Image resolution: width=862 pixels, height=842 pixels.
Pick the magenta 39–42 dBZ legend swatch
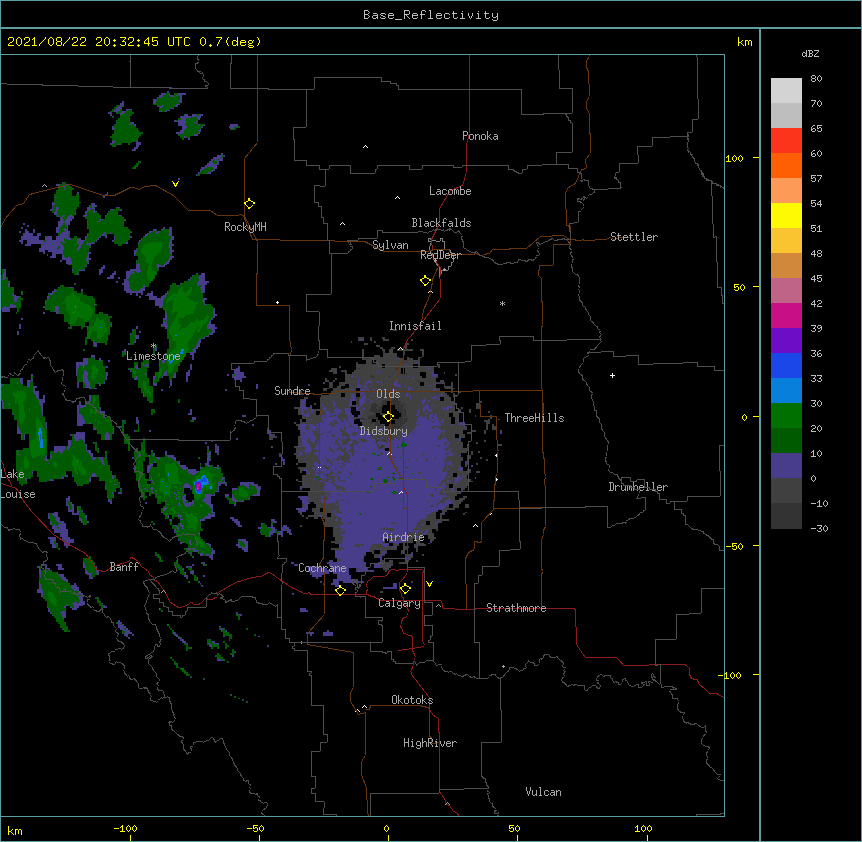[x=786, y=315]
